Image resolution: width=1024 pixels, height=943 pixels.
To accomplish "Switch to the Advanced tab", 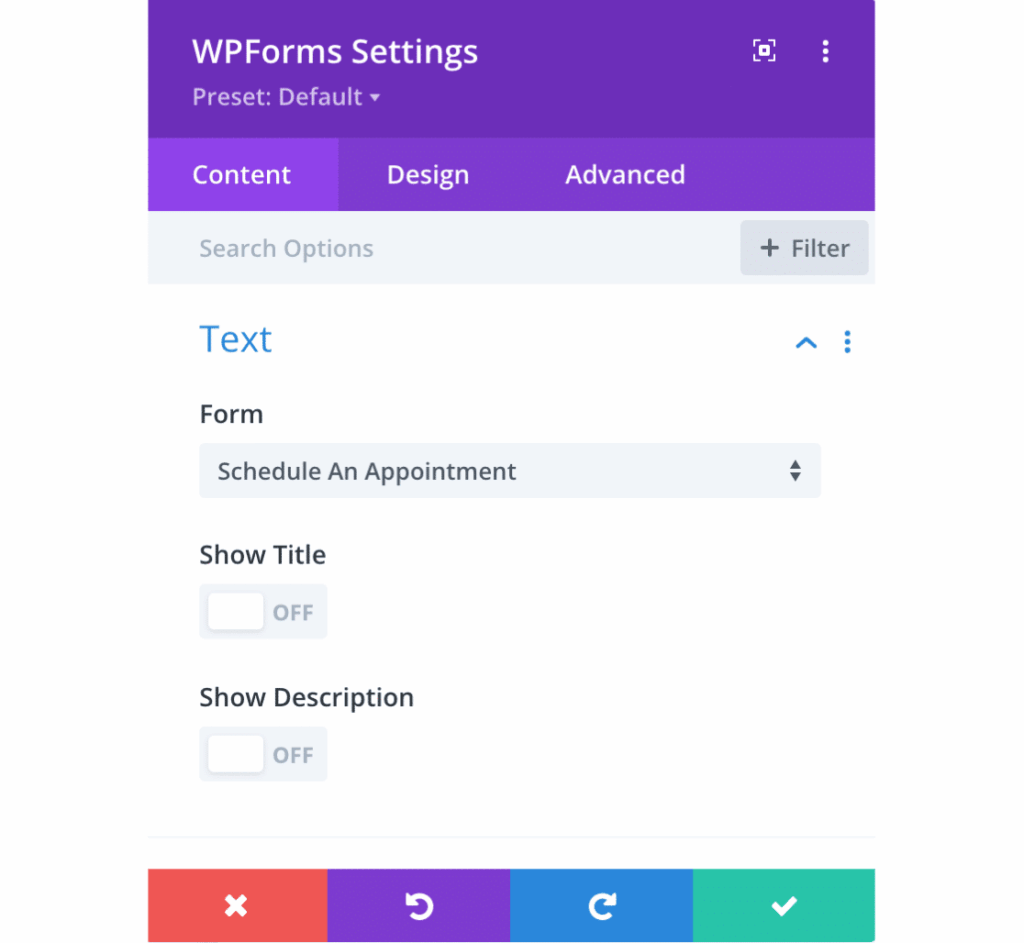I will (625, 174).
